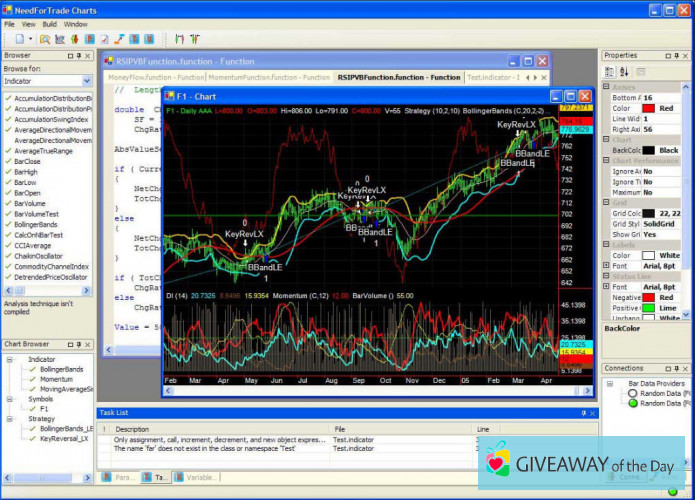Collapse the Indicator node in Chart Browser

8,358
